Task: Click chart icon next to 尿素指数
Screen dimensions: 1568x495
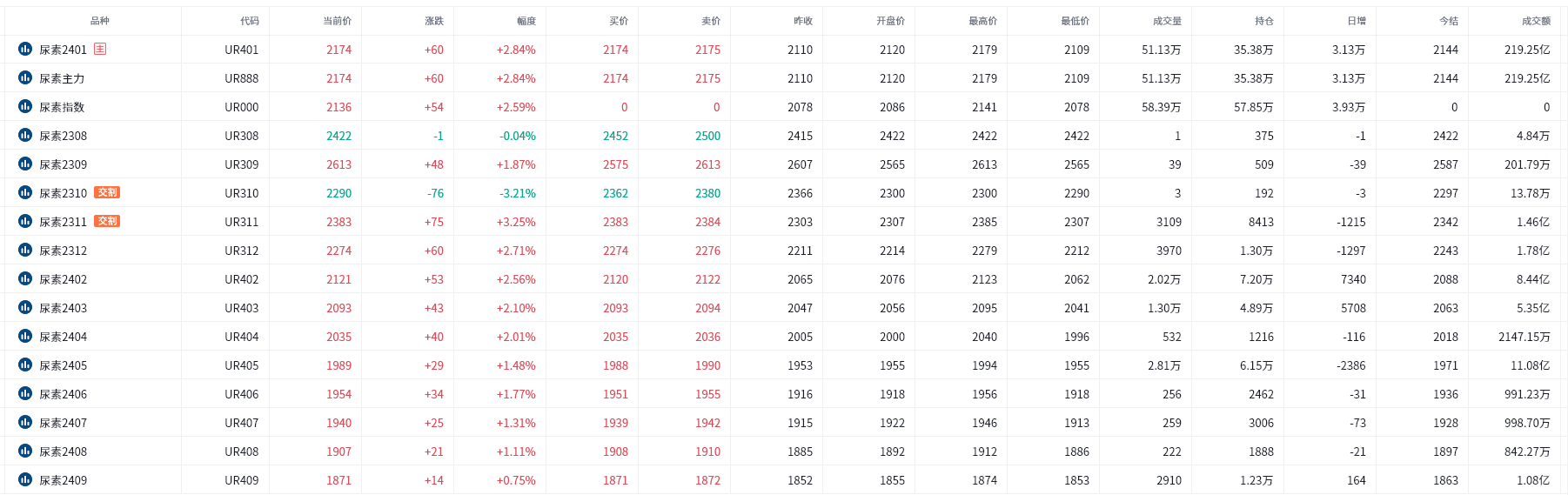Action: [25, 106]
